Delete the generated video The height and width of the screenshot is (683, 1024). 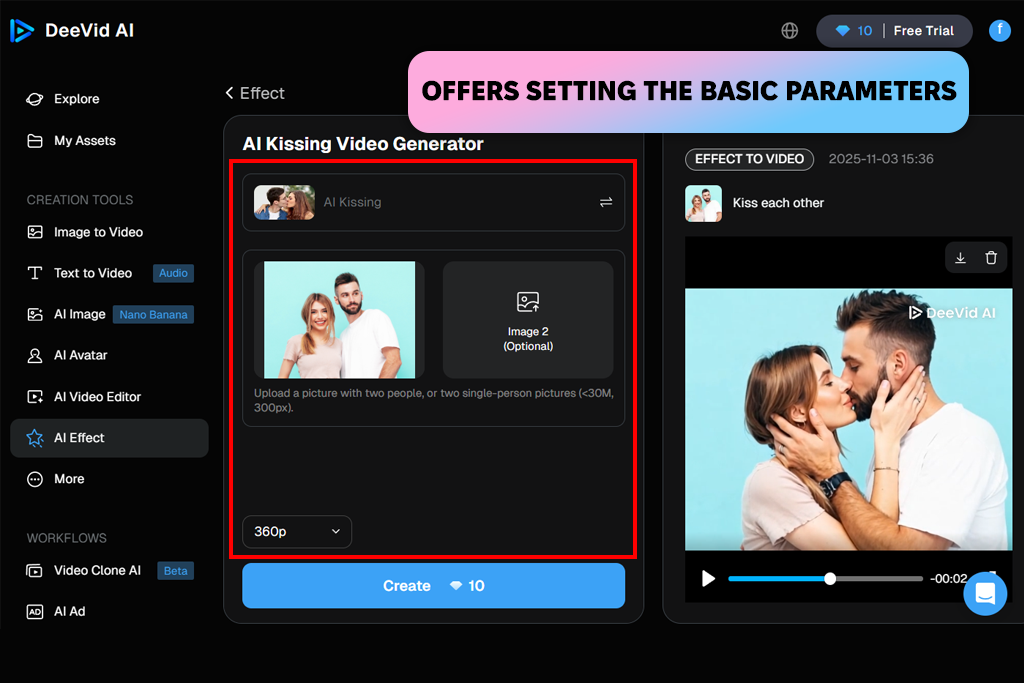(x=991, y=258)
